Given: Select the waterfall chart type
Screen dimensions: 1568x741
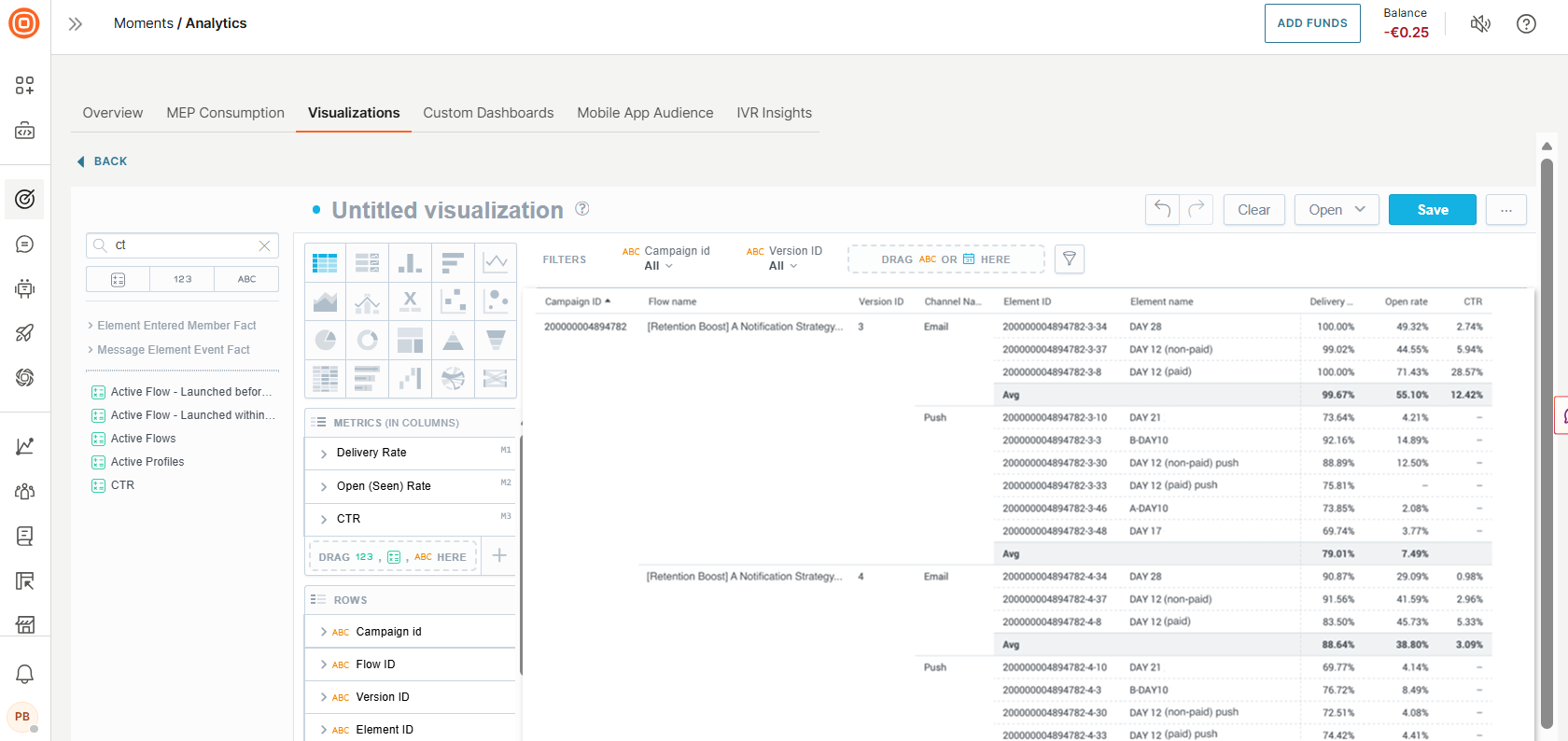Looking at the screenshot, I should tap(410, 378).
